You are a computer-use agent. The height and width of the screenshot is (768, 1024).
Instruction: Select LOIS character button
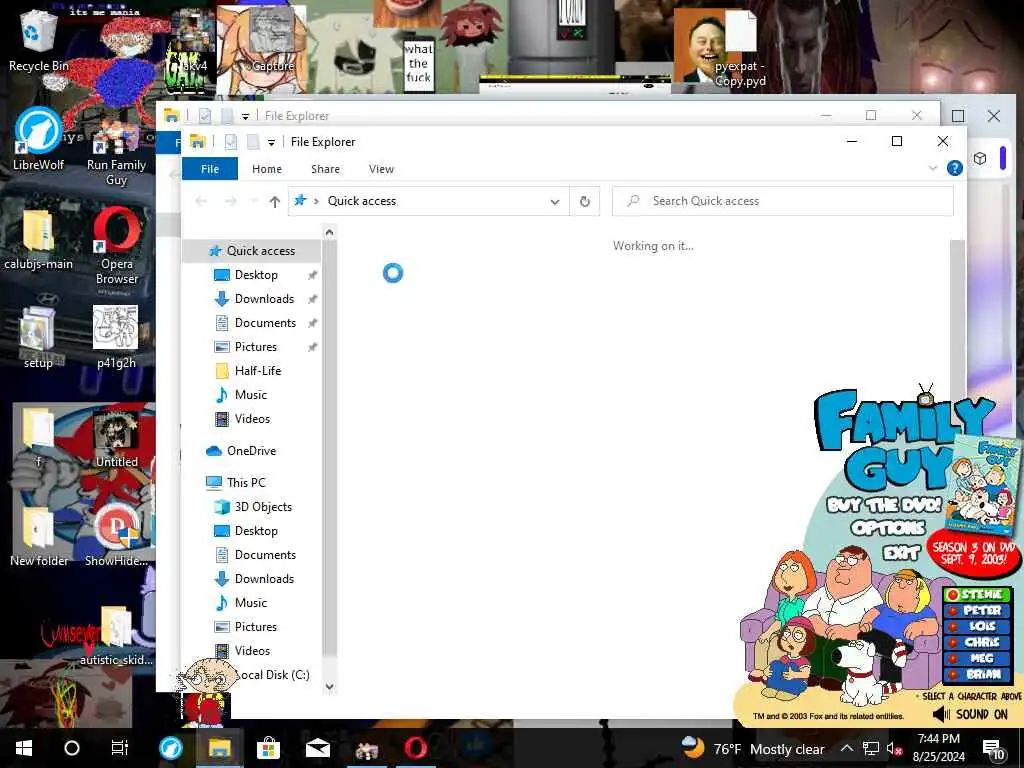977,626
